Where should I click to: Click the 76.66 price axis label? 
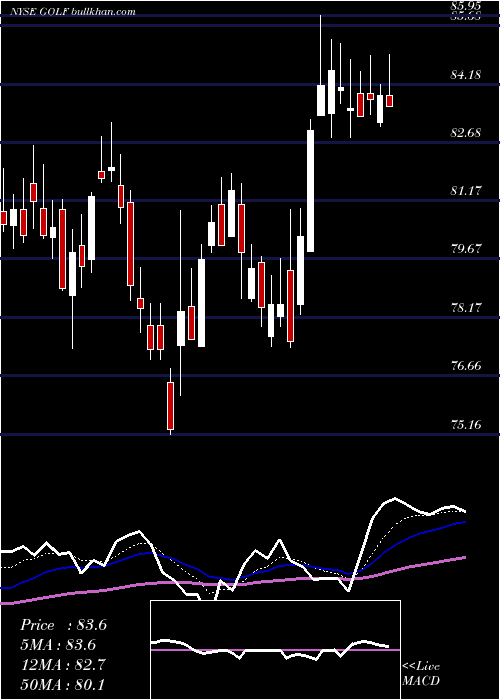point(465,366)
